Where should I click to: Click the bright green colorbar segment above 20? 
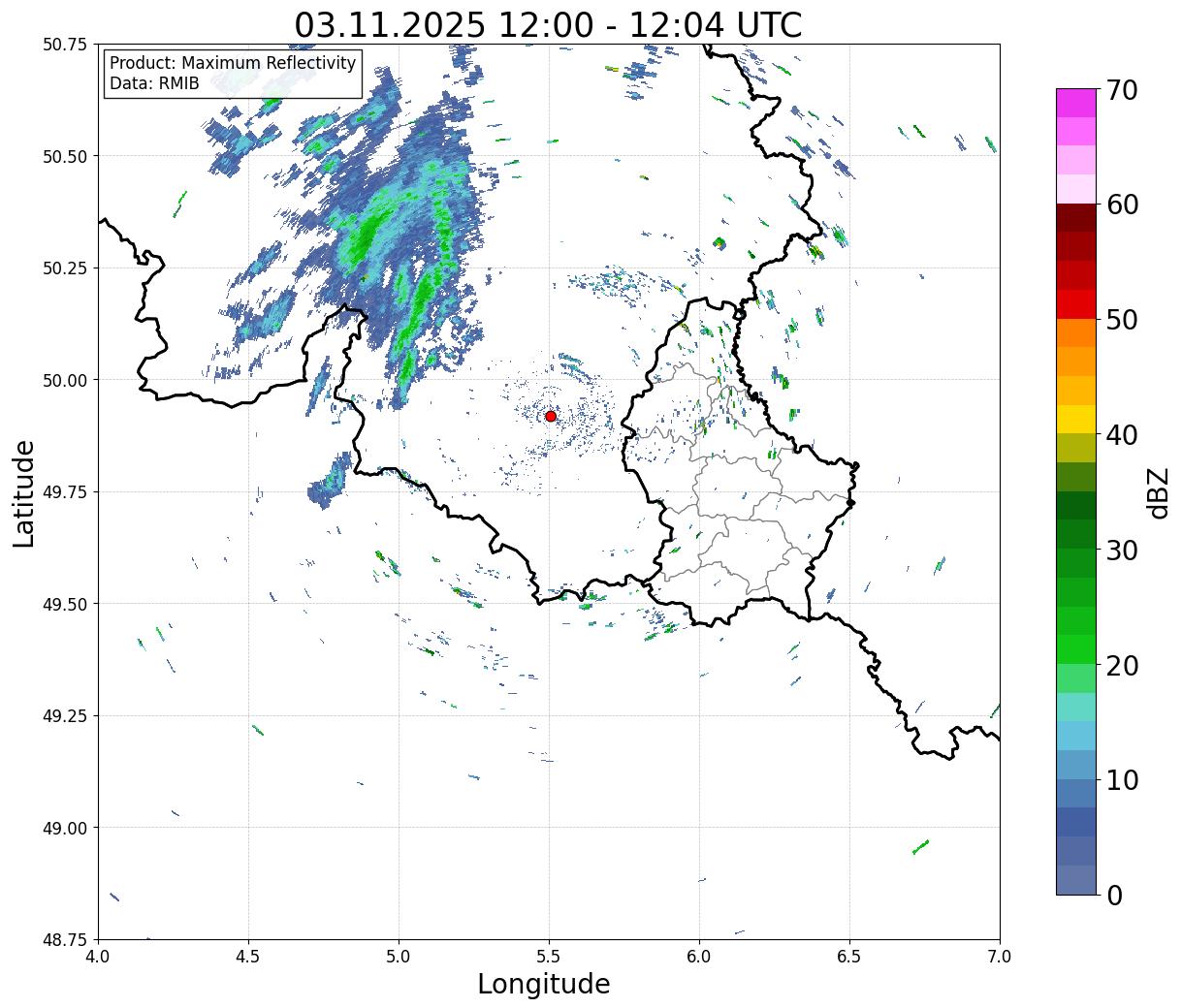coord(1076,648)
